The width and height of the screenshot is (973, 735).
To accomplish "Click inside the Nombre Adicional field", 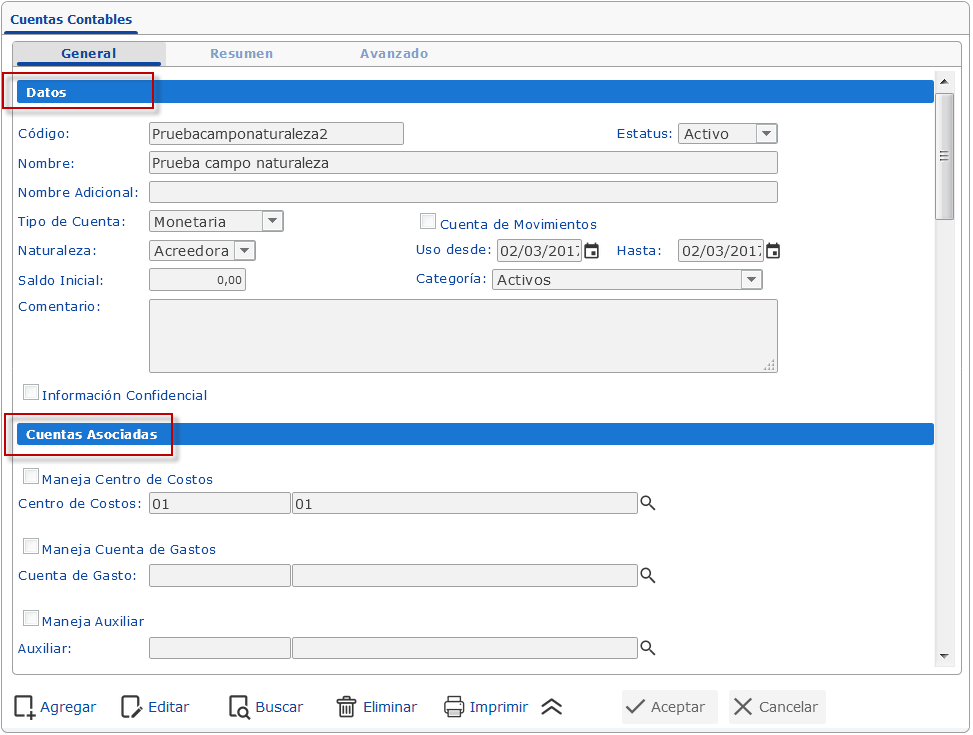I will click(x=463, y=191).
